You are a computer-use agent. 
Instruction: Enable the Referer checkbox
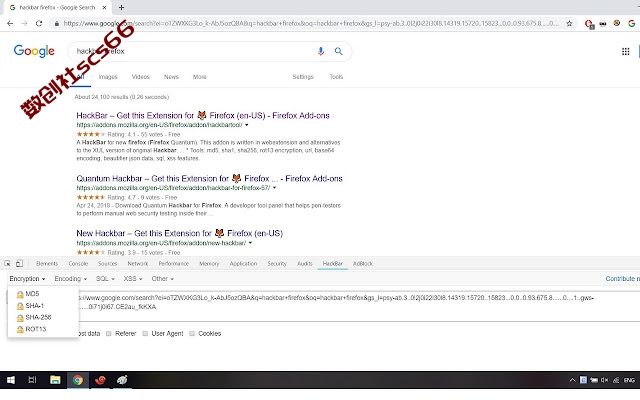click(109, 333)
